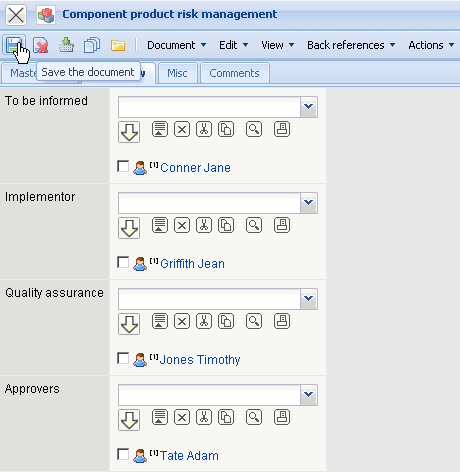Open the Jones Timothy link
460x472 pixels.
click(200, 360)
